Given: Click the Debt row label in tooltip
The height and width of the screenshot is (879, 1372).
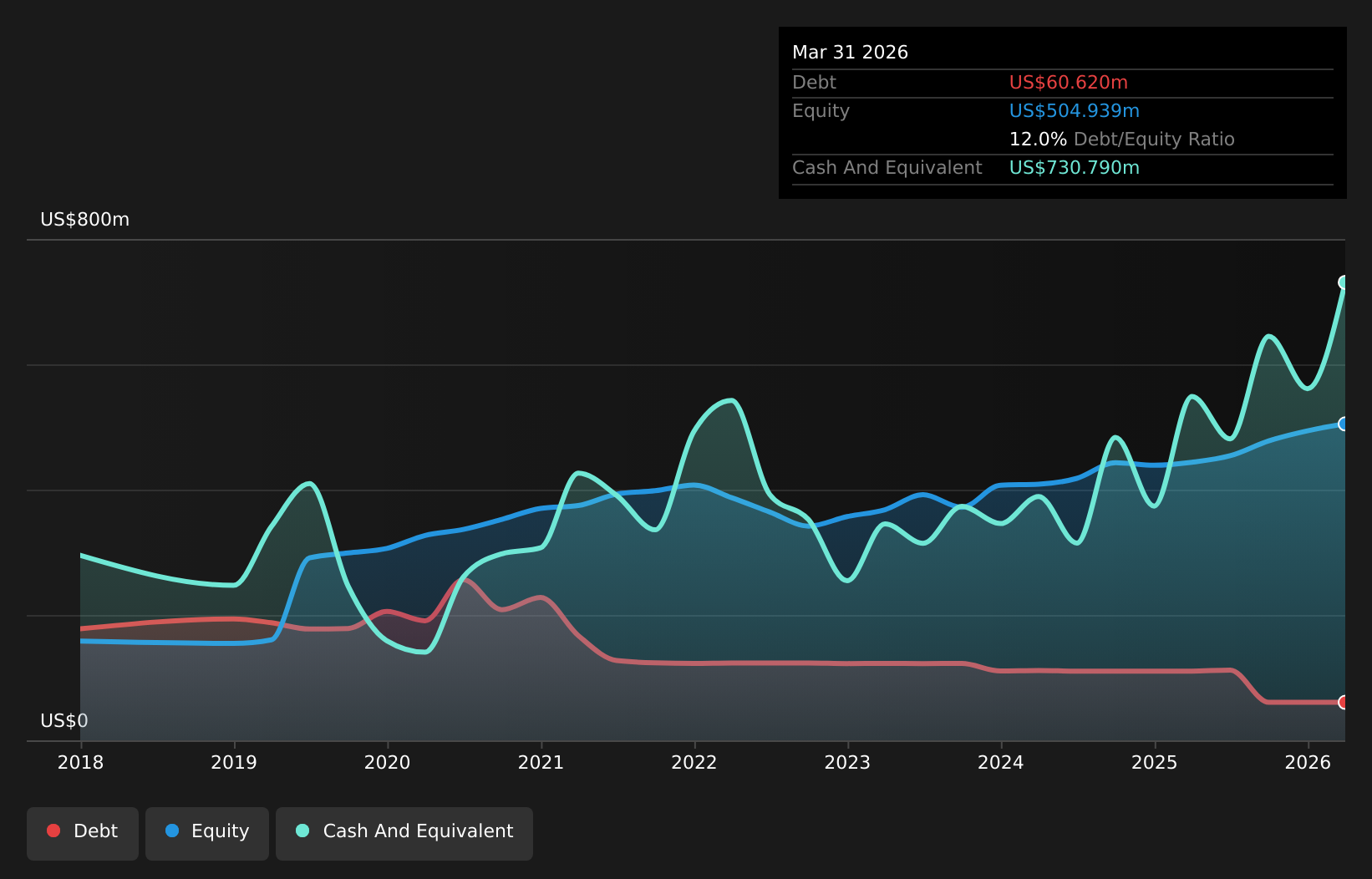Looking at the screenshot, I should click(x=814, y=83).
